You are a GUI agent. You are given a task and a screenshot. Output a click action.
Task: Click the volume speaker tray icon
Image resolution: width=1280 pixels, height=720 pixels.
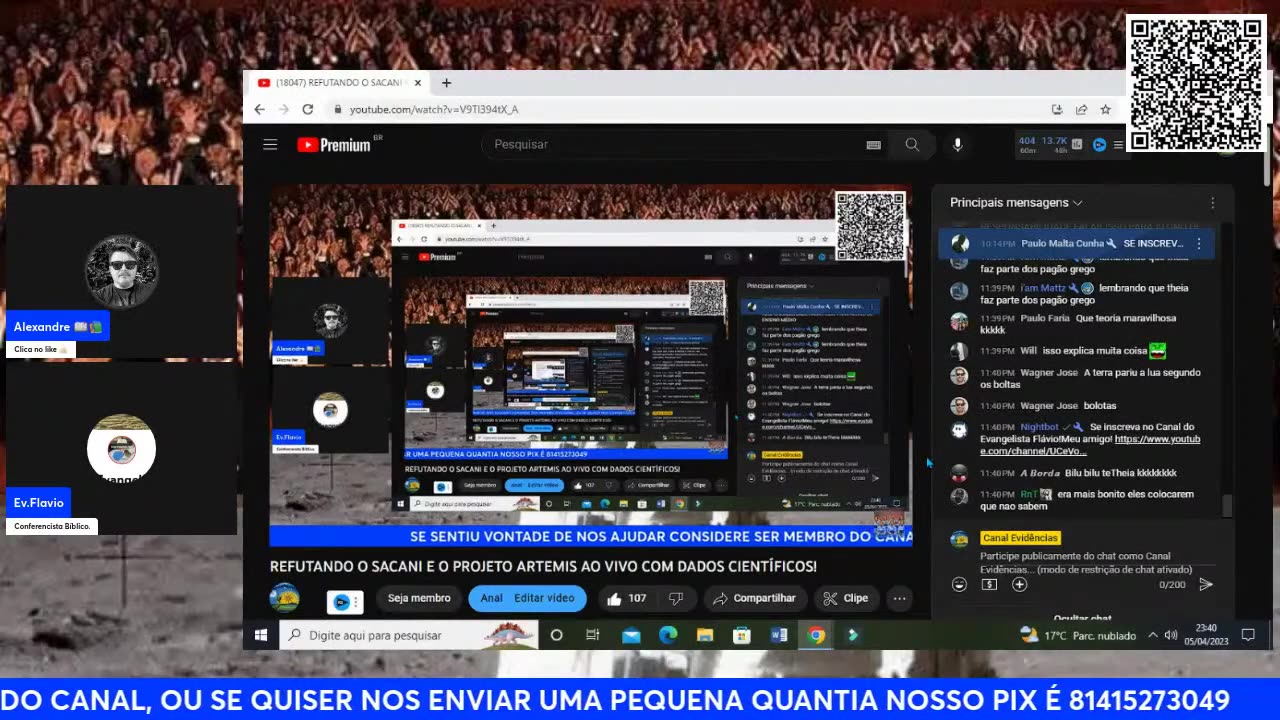[x=1171, y=635]
